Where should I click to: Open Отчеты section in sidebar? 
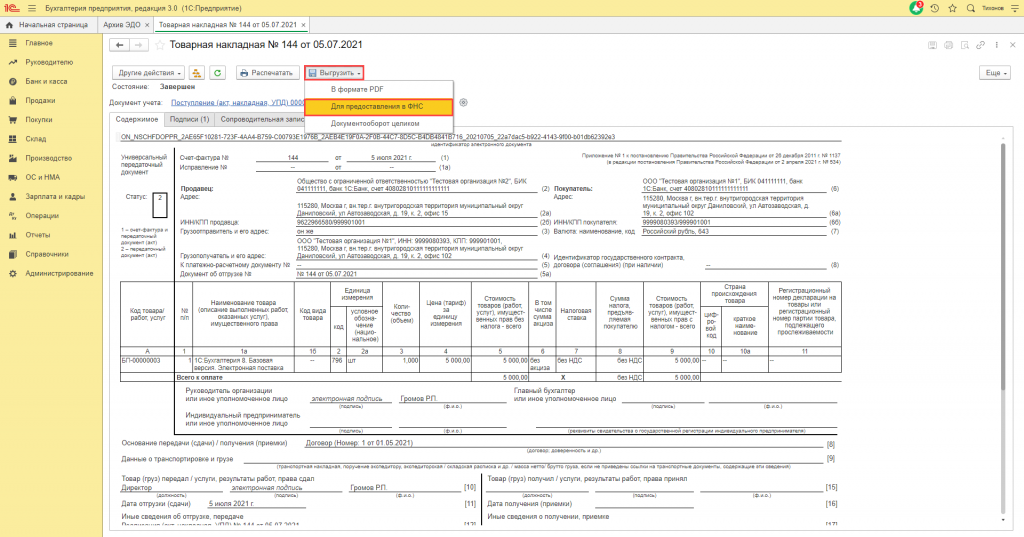38,235
